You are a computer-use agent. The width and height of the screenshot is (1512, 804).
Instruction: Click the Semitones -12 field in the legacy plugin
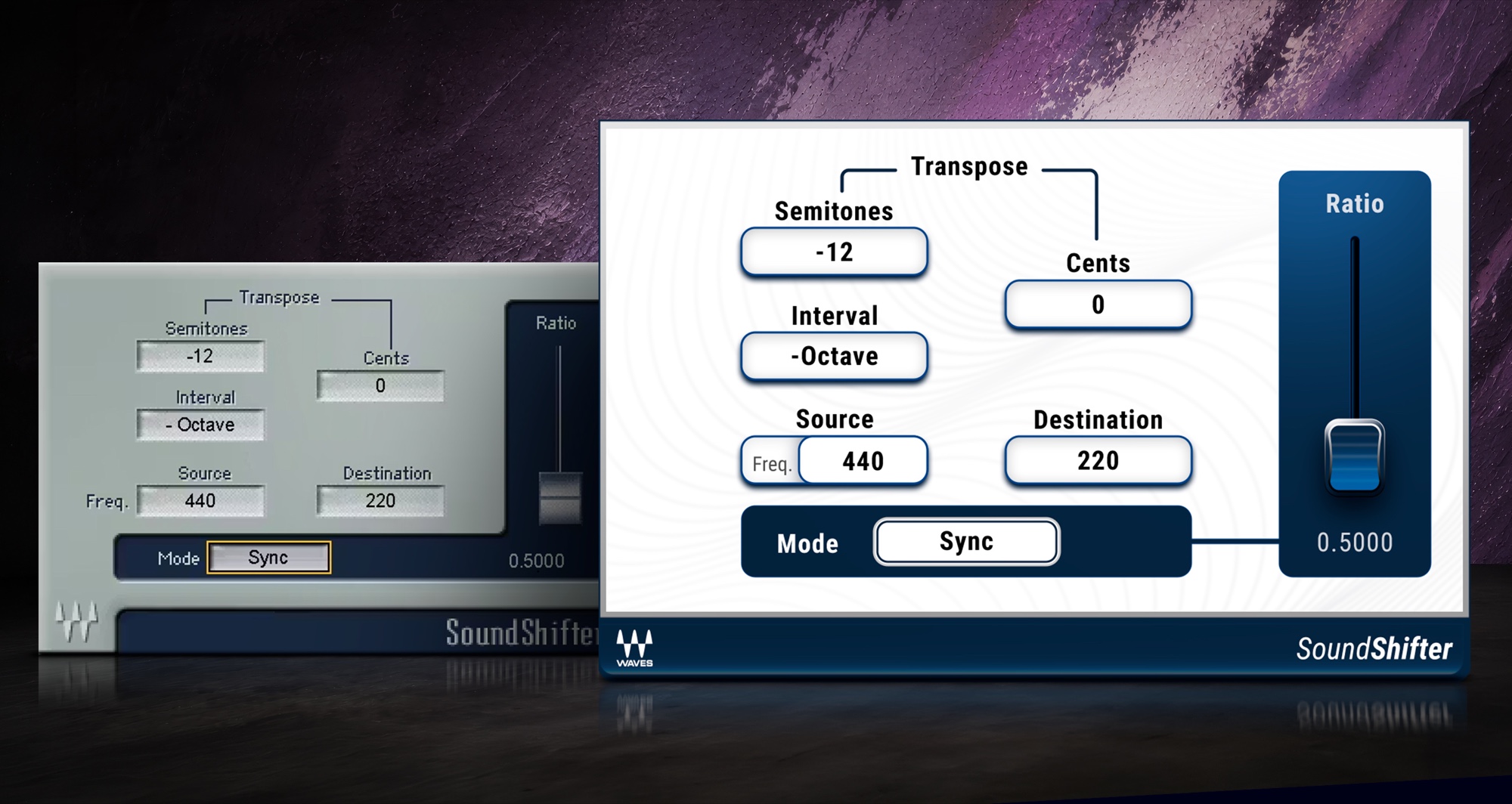[x=200, y=356]
